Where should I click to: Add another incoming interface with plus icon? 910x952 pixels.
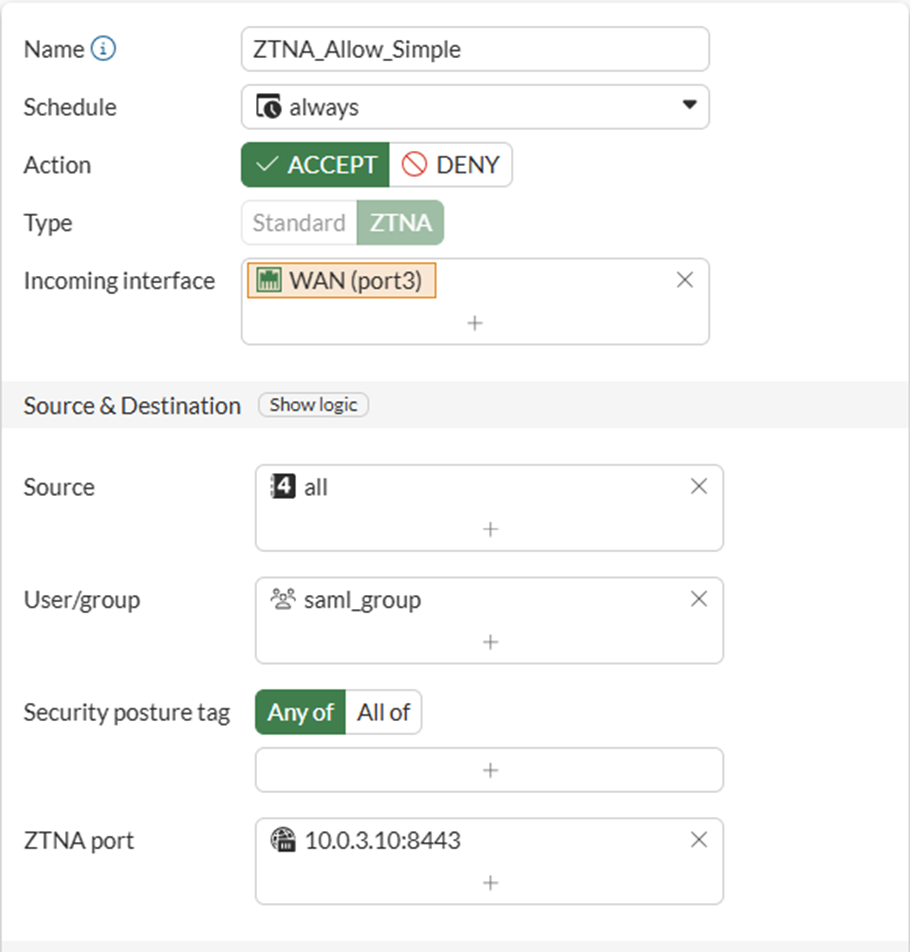click(475, 323)
